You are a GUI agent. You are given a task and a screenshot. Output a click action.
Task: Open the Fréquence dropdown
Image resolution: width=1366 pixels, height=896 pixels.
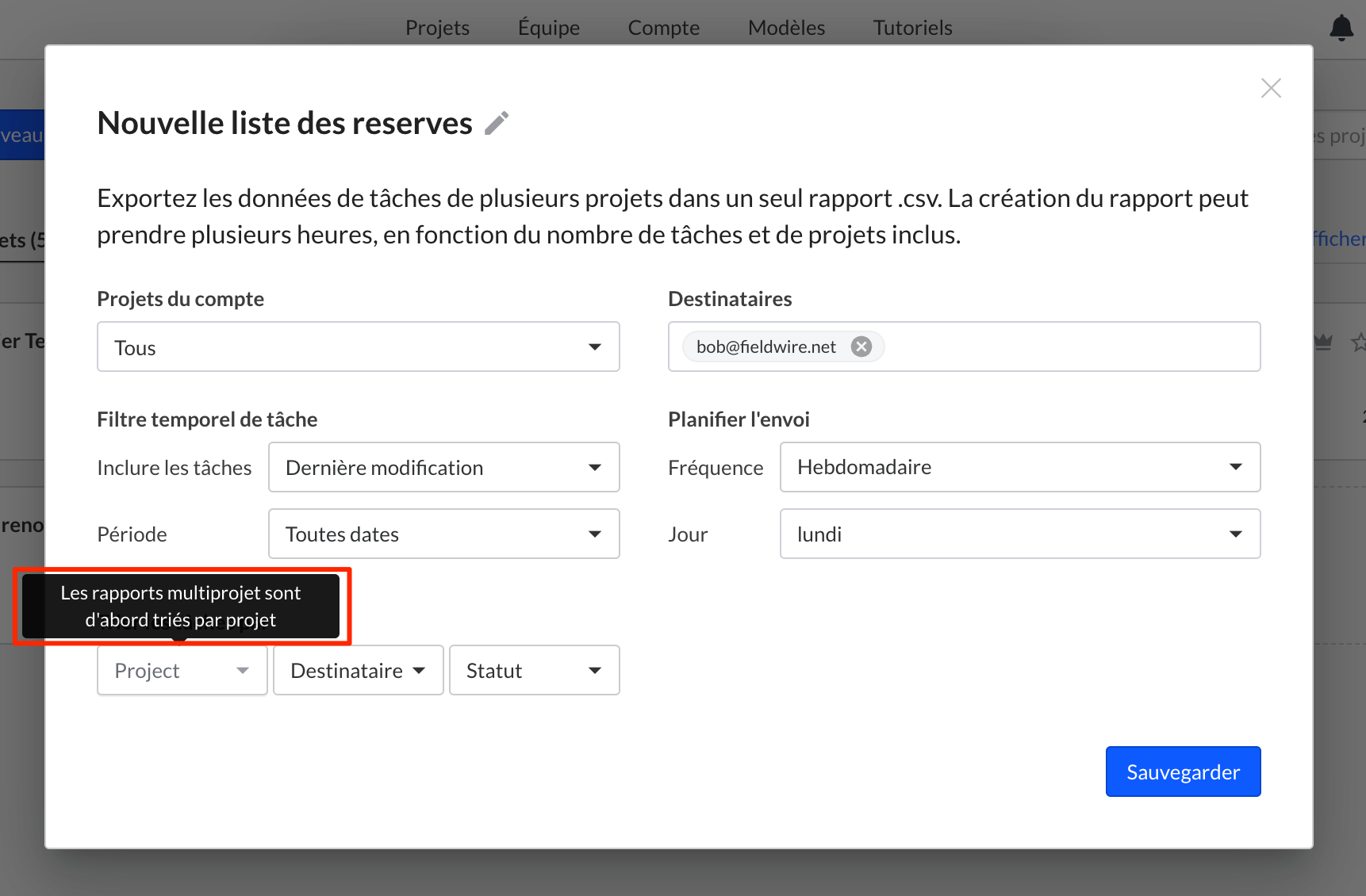pyautogui.click(x=1020, y=467)
